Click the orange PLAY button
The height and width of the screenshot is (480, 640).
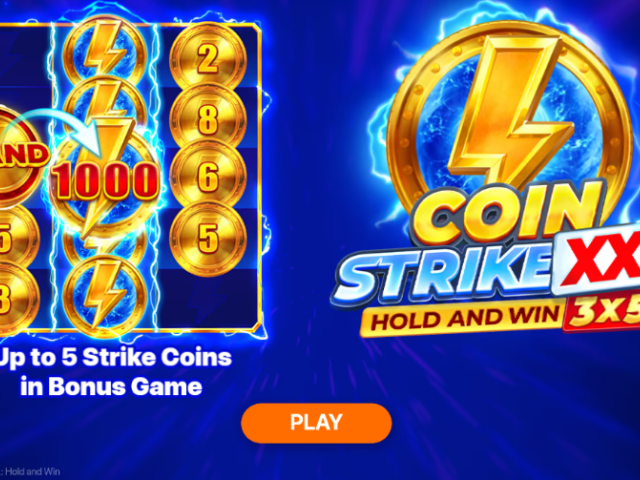coord(316,423)
